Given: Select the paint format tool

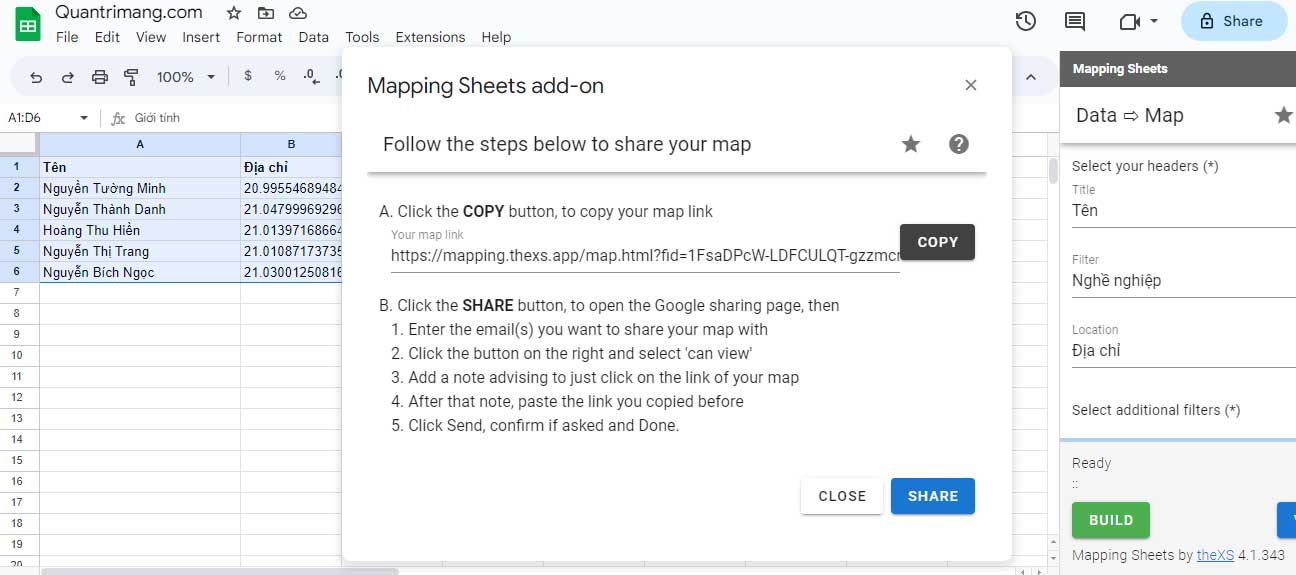Looking at the screenshot, I should tap(131, 77).
